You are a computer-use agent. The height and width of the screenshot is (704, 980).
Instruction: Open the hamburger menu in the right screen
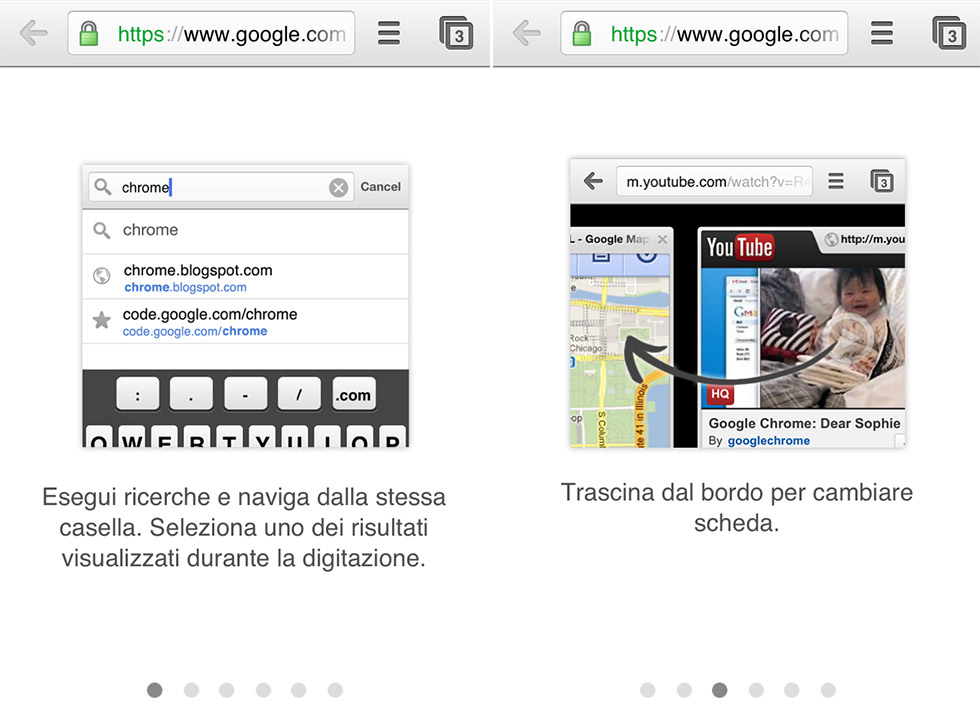click(x=882, y=33)
